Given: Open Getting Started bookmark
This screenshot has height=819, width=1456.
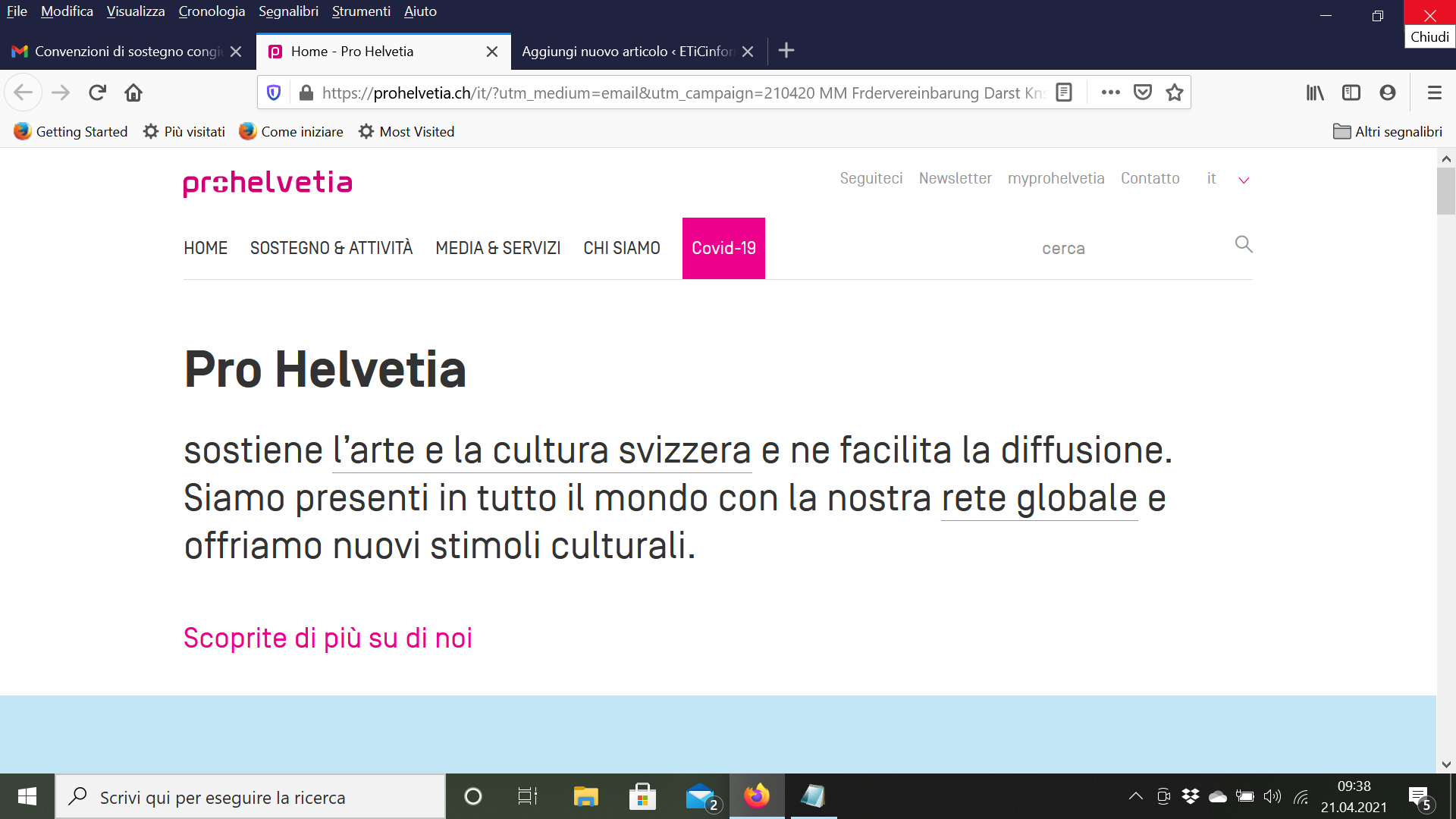Looking at the screenshot, I should pyautogui.click(x=71, y=131).
